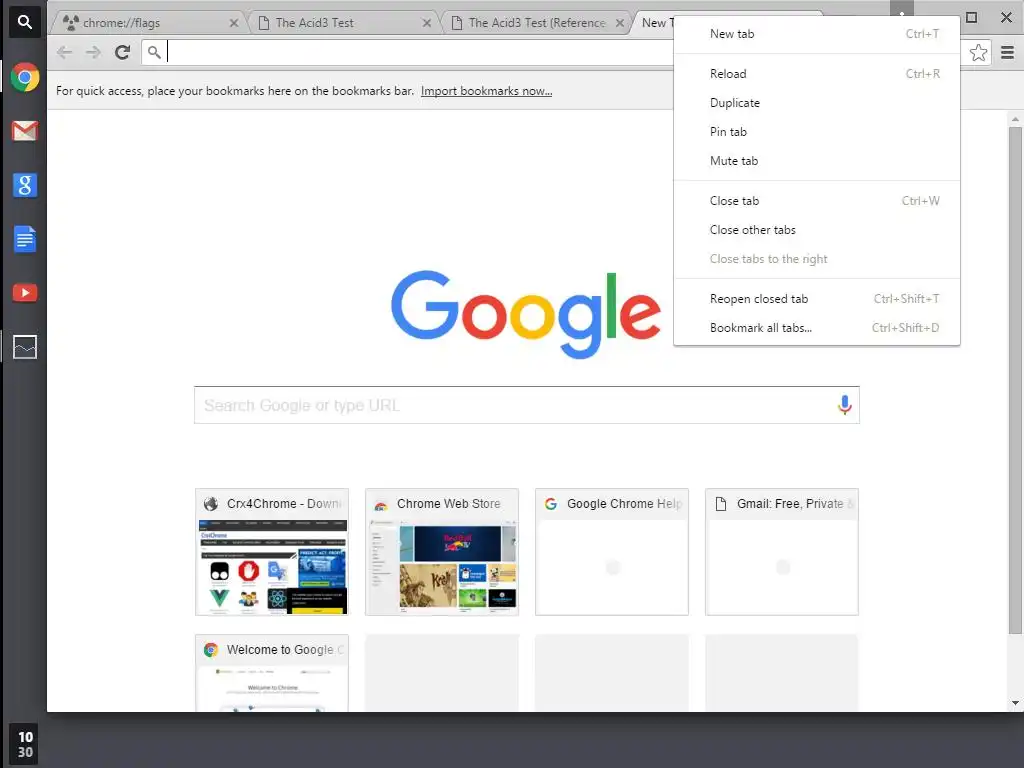Open the wallpaper image app icon
This screenshot has height=768, width=1024.
click(x=25, y=347)
